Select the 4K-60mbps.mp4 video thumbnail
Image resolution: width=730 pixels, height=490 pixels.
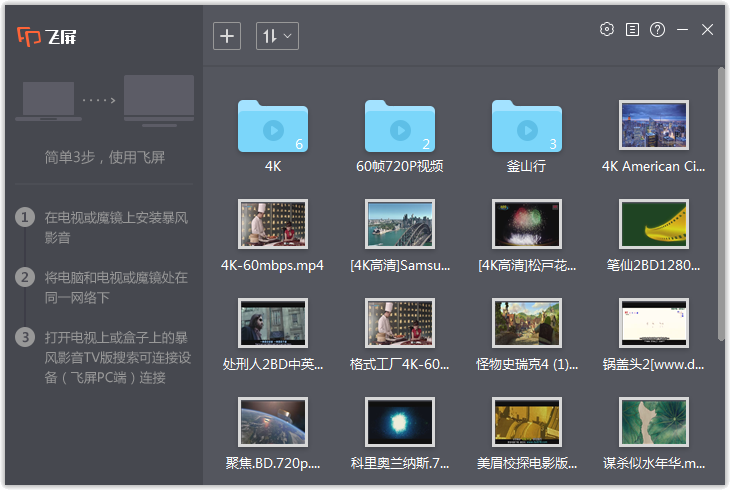[273, 224]
